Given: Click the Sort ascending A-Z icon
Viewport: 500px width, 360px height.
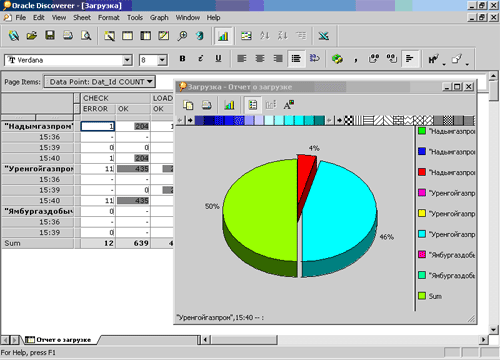Looking at the screenshot, I should coord(265,36).
